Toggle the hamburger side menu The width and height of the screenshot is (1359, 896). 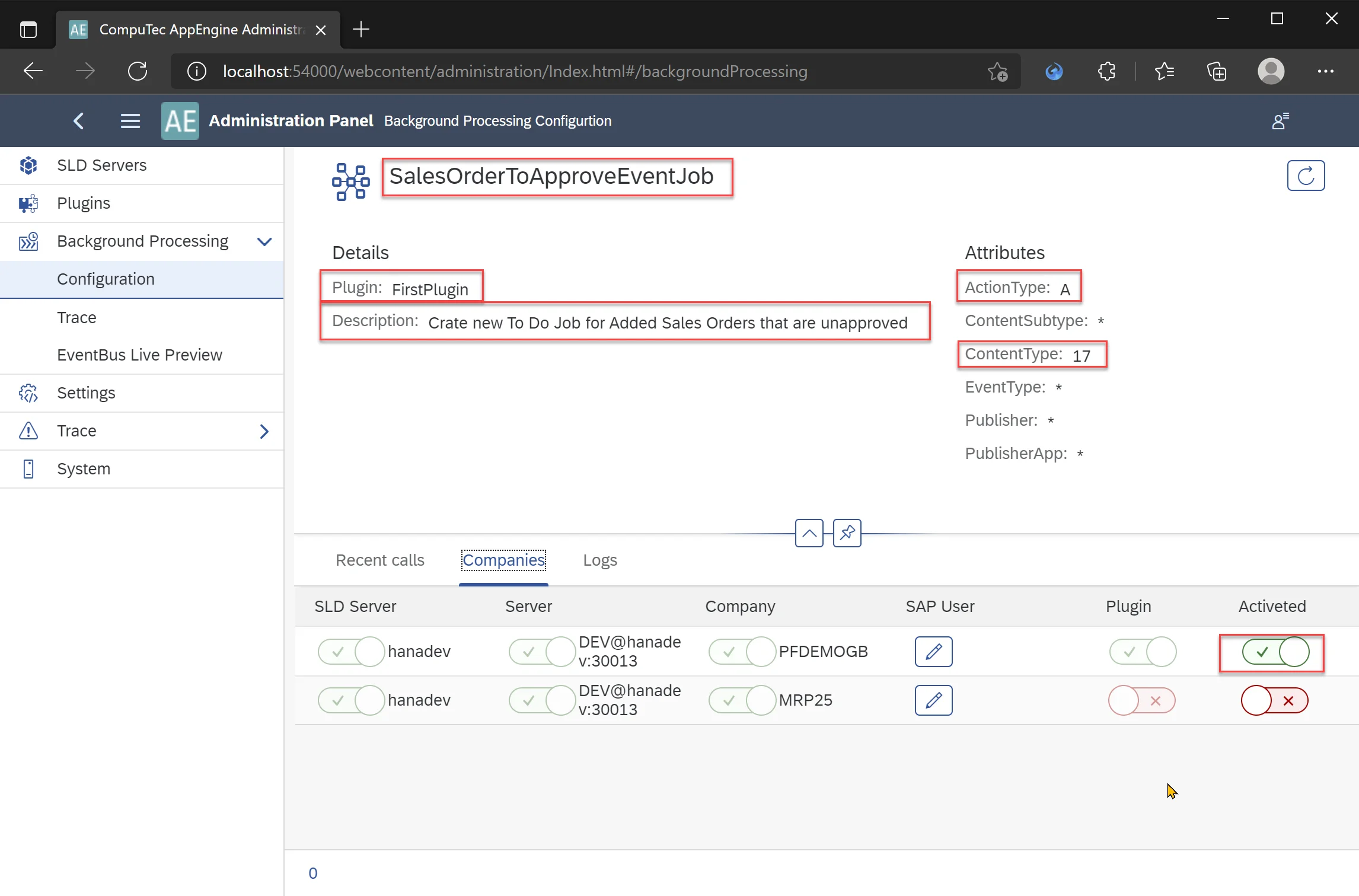(130, 121)
